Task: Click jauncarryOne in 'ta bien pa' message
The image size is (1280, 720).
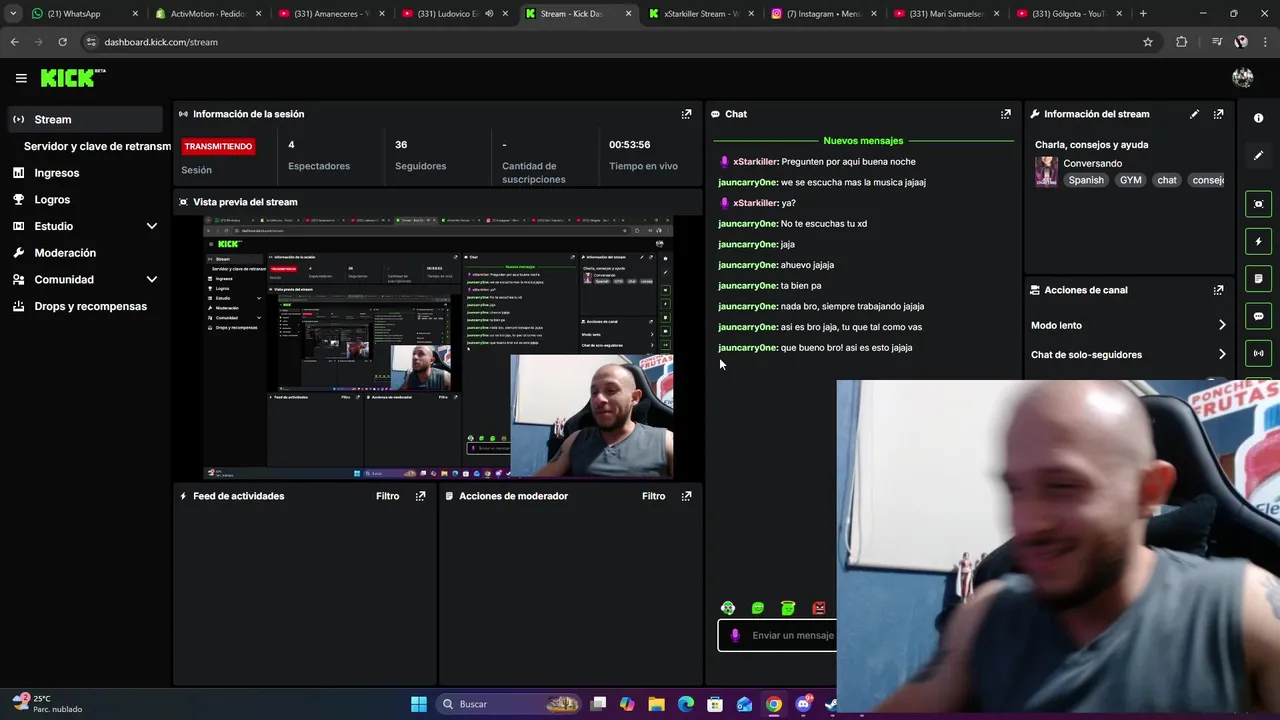Action: (747, 286)
